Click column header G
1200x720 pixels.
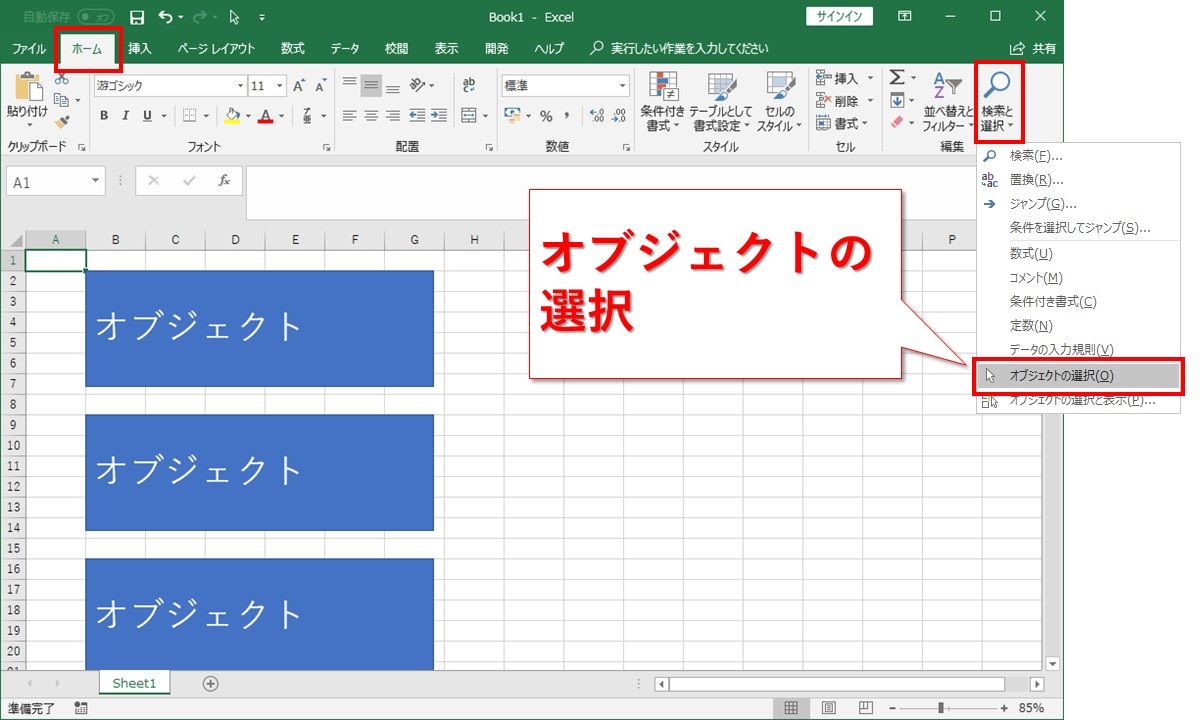[x=414, y=239]
